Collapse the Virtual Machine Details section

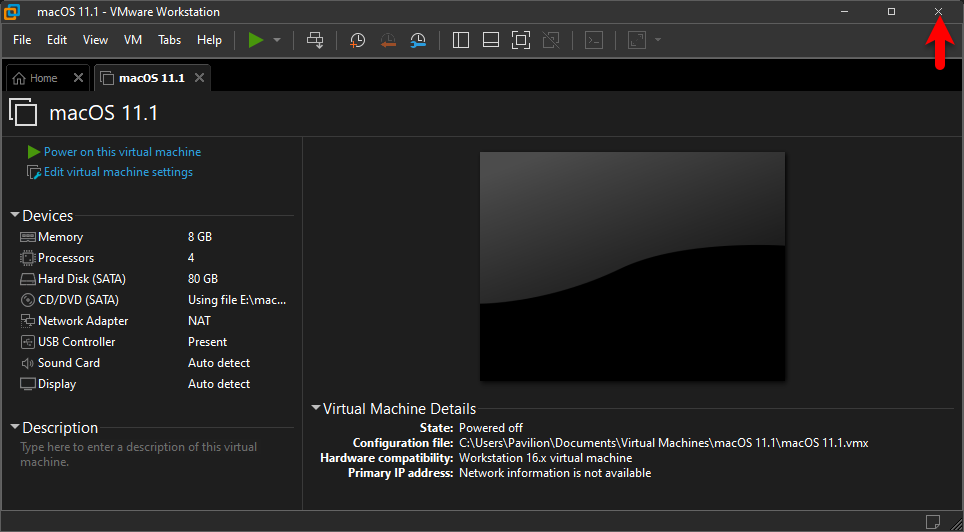click(316, 408)
